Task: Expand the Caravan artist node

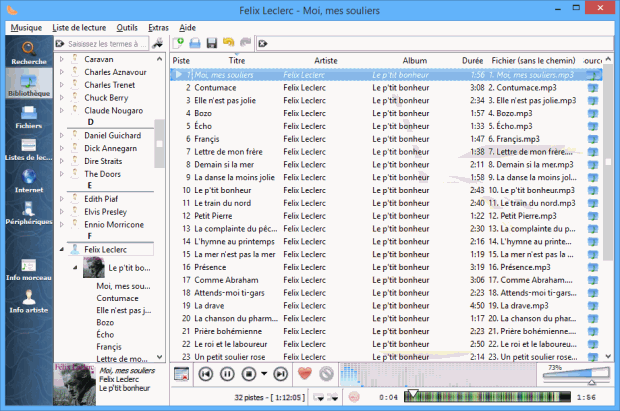Action: [62, 59]
